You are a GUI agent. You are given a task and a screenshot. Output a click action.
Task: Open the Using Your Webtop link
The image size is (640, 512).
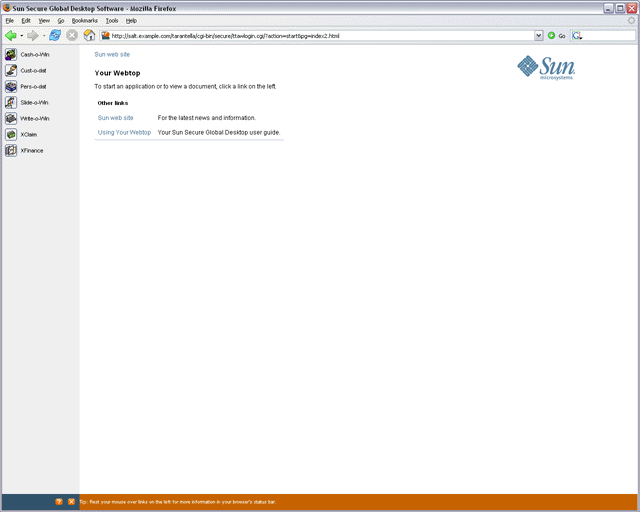click(x=124, y=132)
